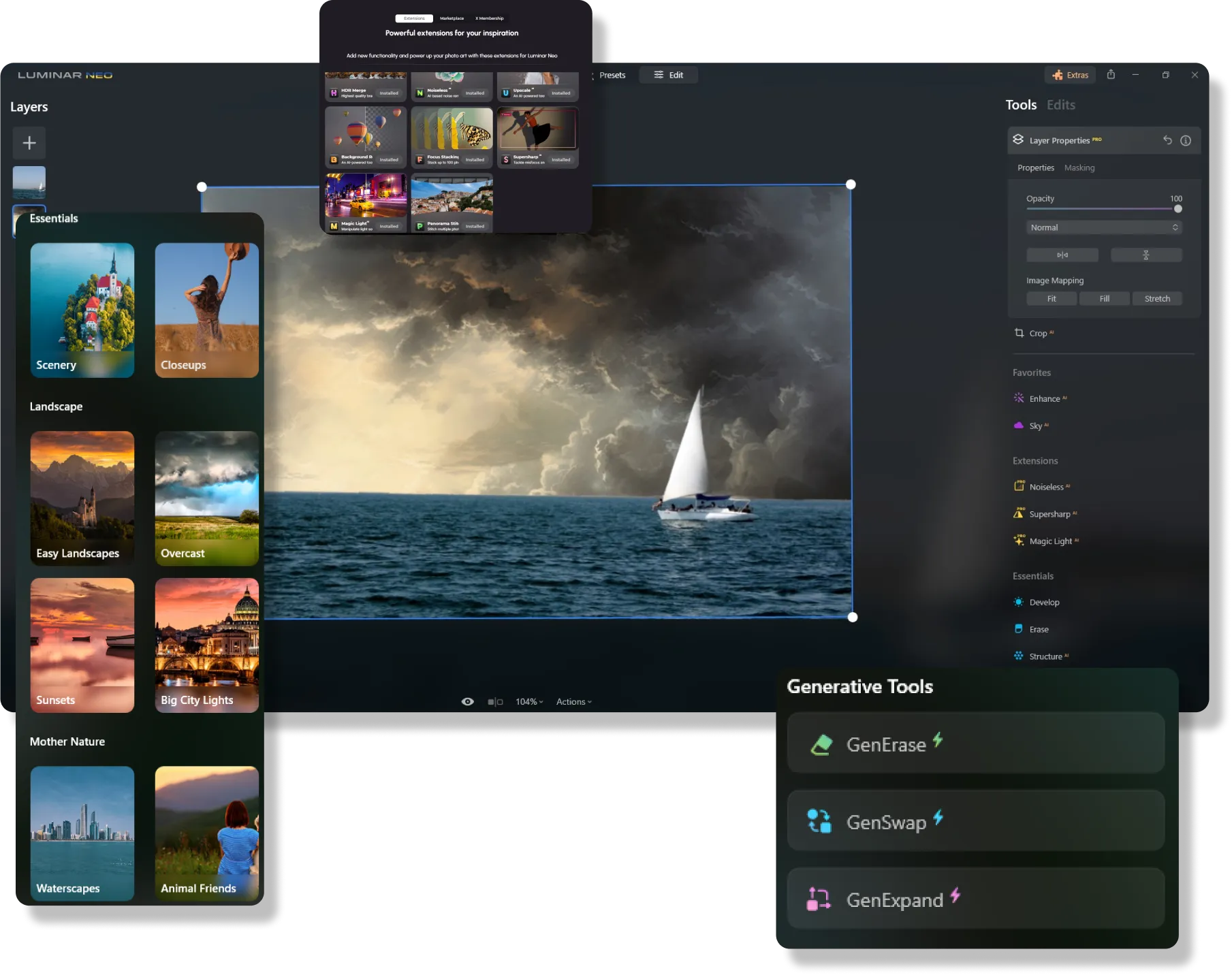
Task: Click the GenErase eraser icon
Action: pos(821,744)
